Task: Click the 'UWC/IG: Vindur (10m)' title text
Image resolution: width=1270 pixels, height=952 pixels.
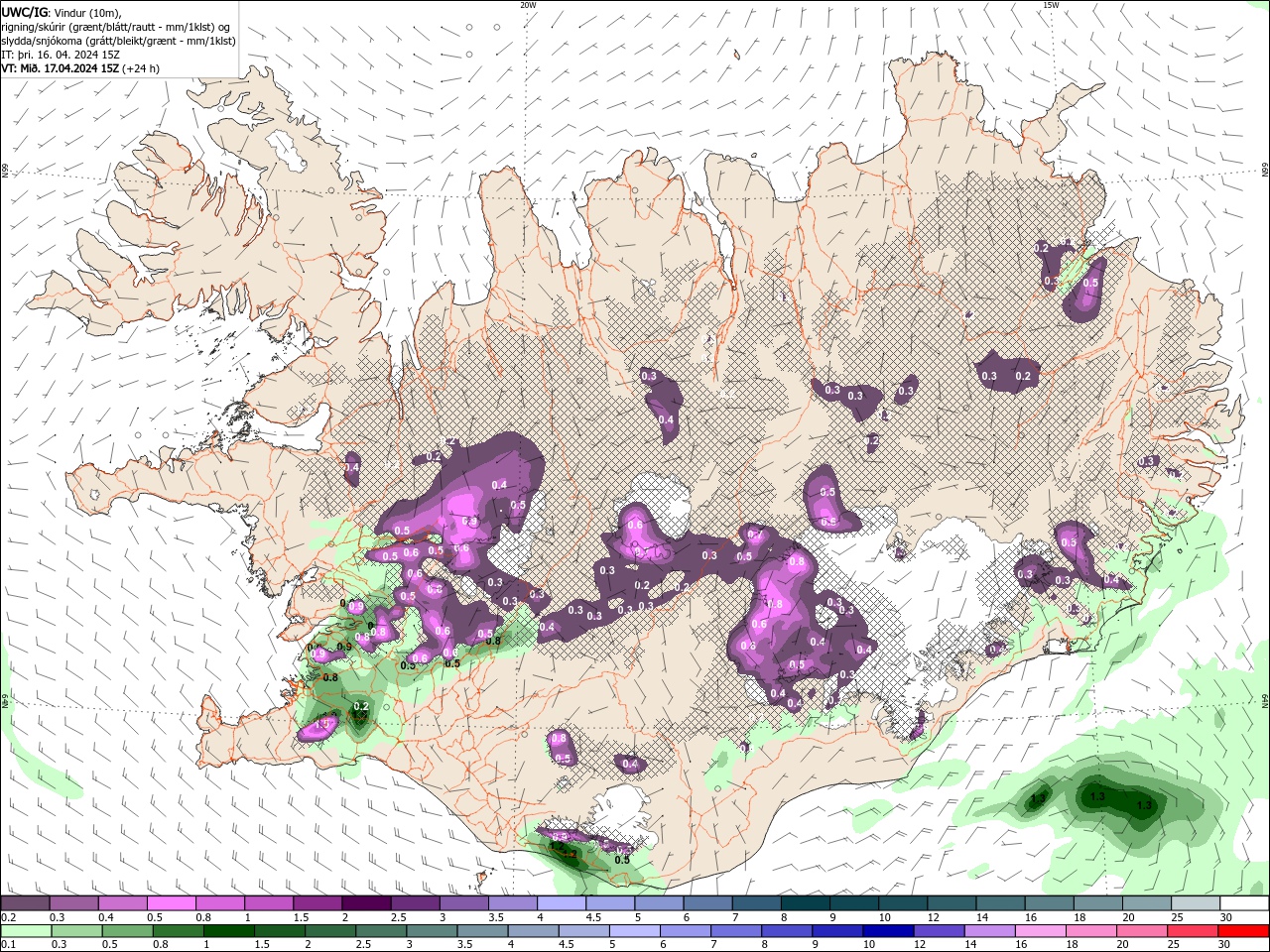Action: click(61, 11)
